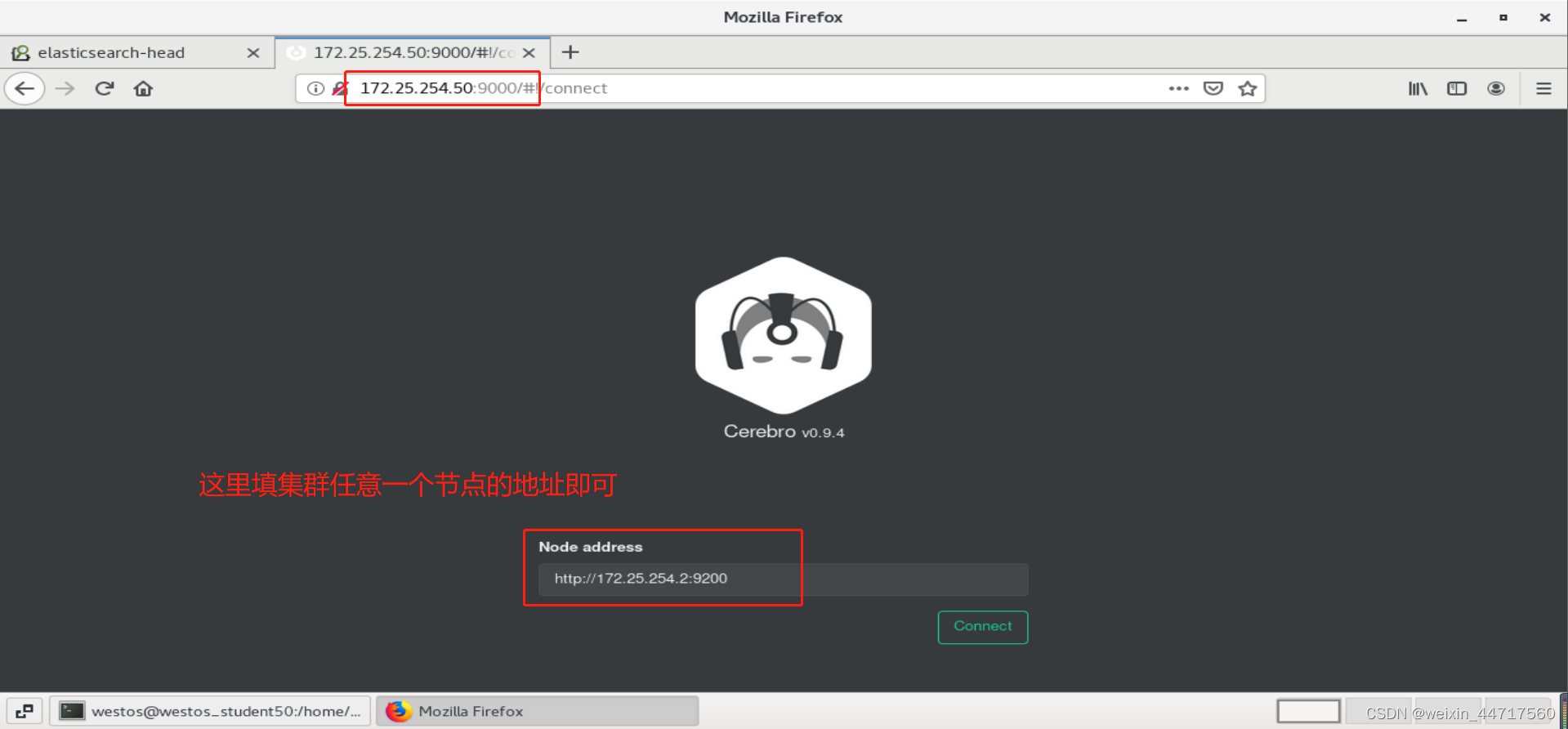The image size is (1568, 729).
Task: Click the insecure connection padlock icon
Action: coord(340,88)
